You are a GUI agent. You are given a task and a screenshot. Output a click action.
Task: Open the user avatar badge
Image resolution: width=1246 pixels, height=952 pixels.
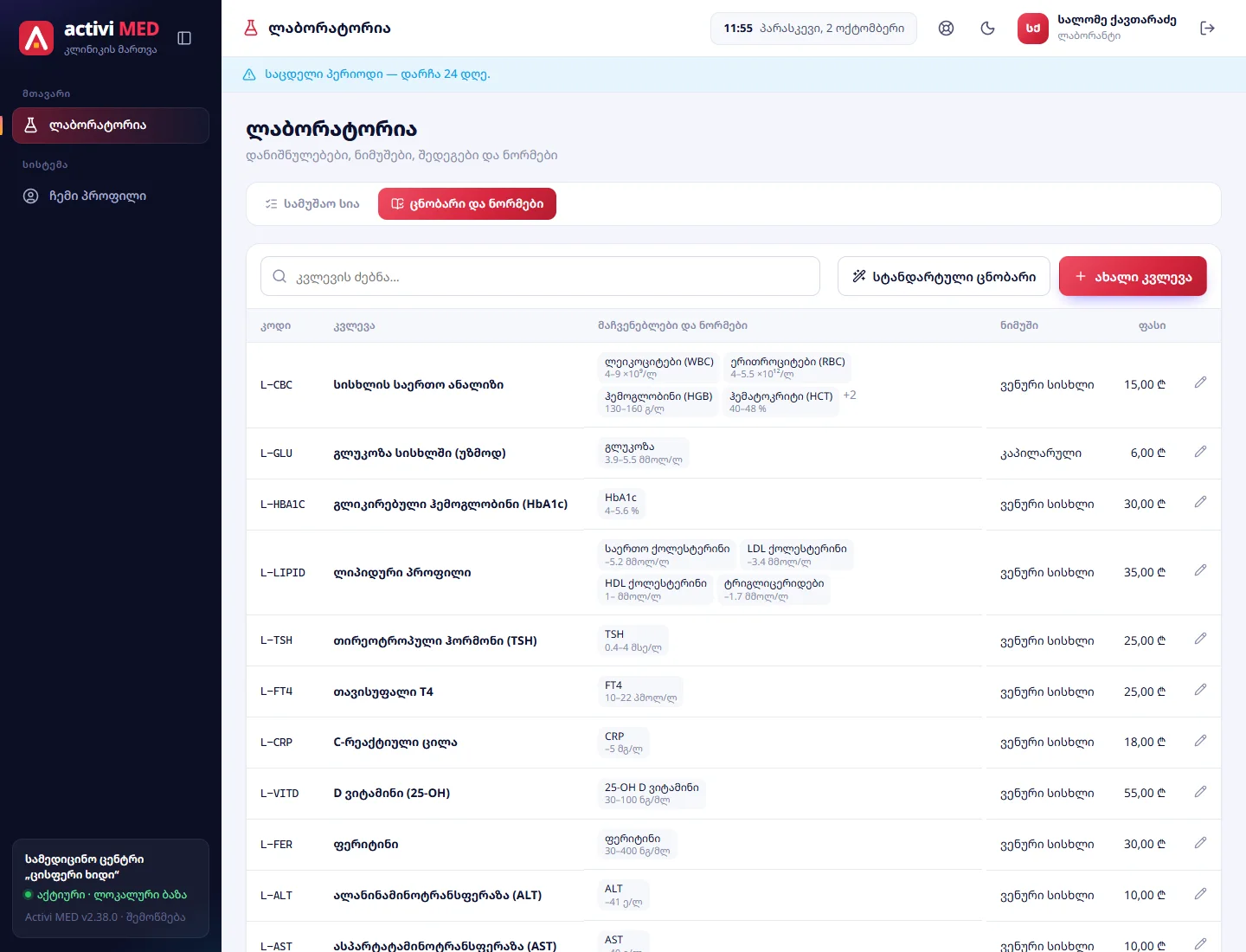click(1033, 29)
